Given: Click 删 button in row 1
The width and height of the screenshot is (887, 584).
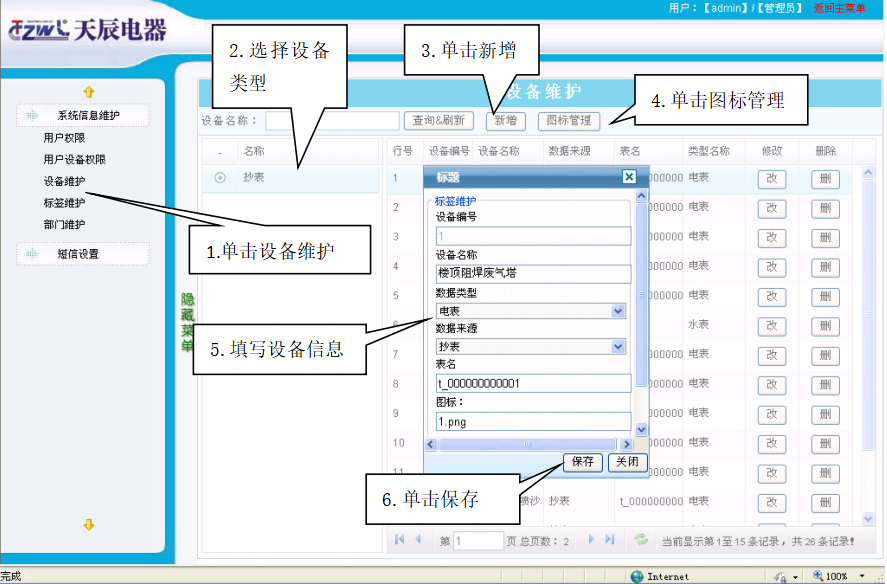Looking at the screenshot, I should [825, 179].
